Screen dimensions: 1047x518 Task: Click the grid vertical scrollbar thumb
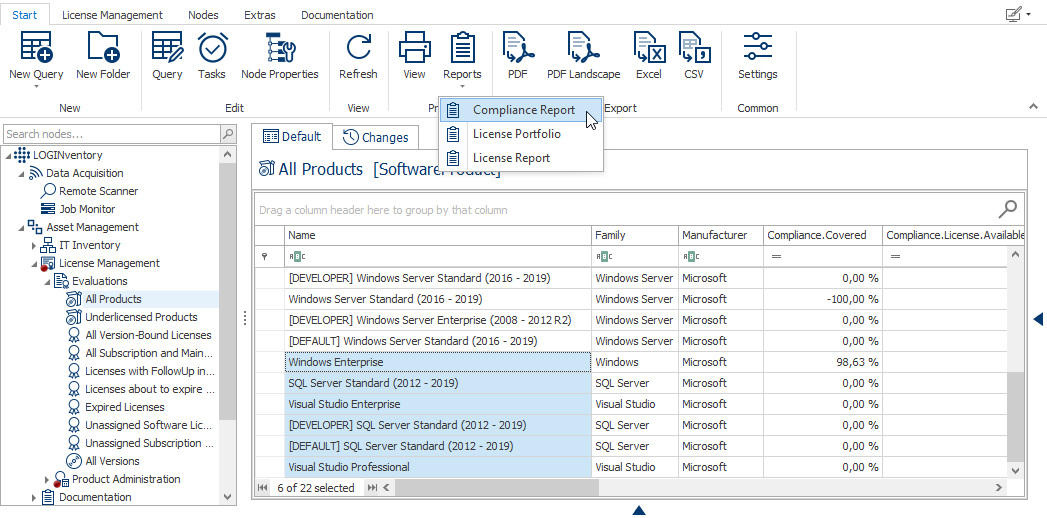(1015, 417)
